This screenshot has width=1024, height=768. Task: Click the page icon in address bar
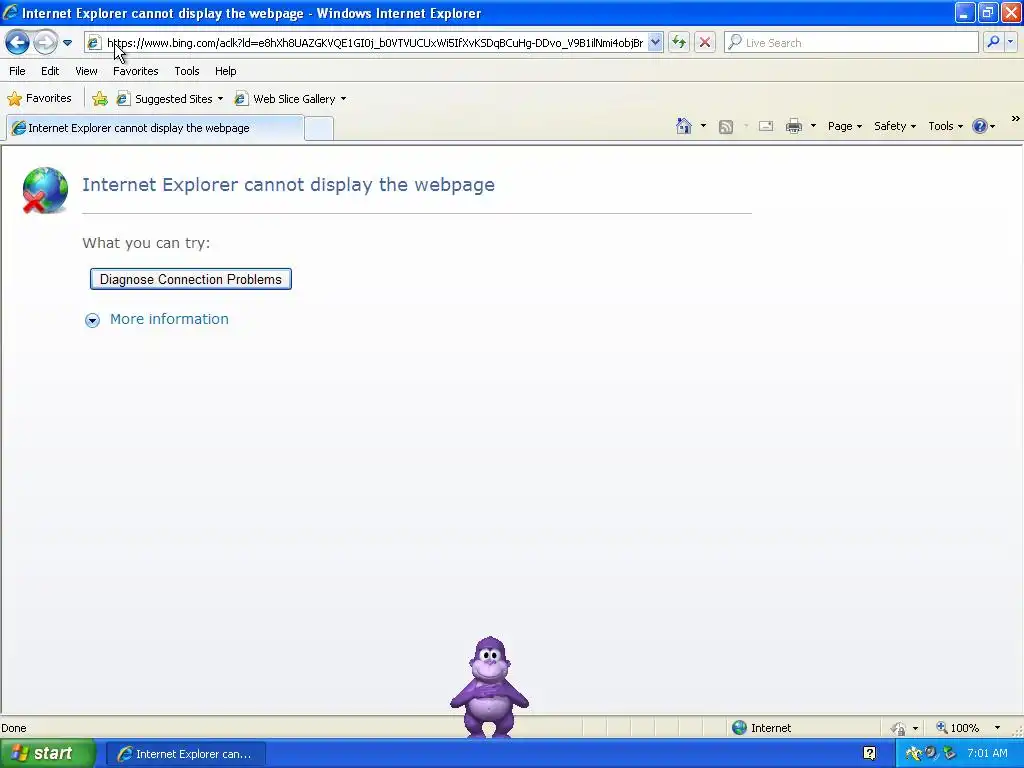[94, 43]
